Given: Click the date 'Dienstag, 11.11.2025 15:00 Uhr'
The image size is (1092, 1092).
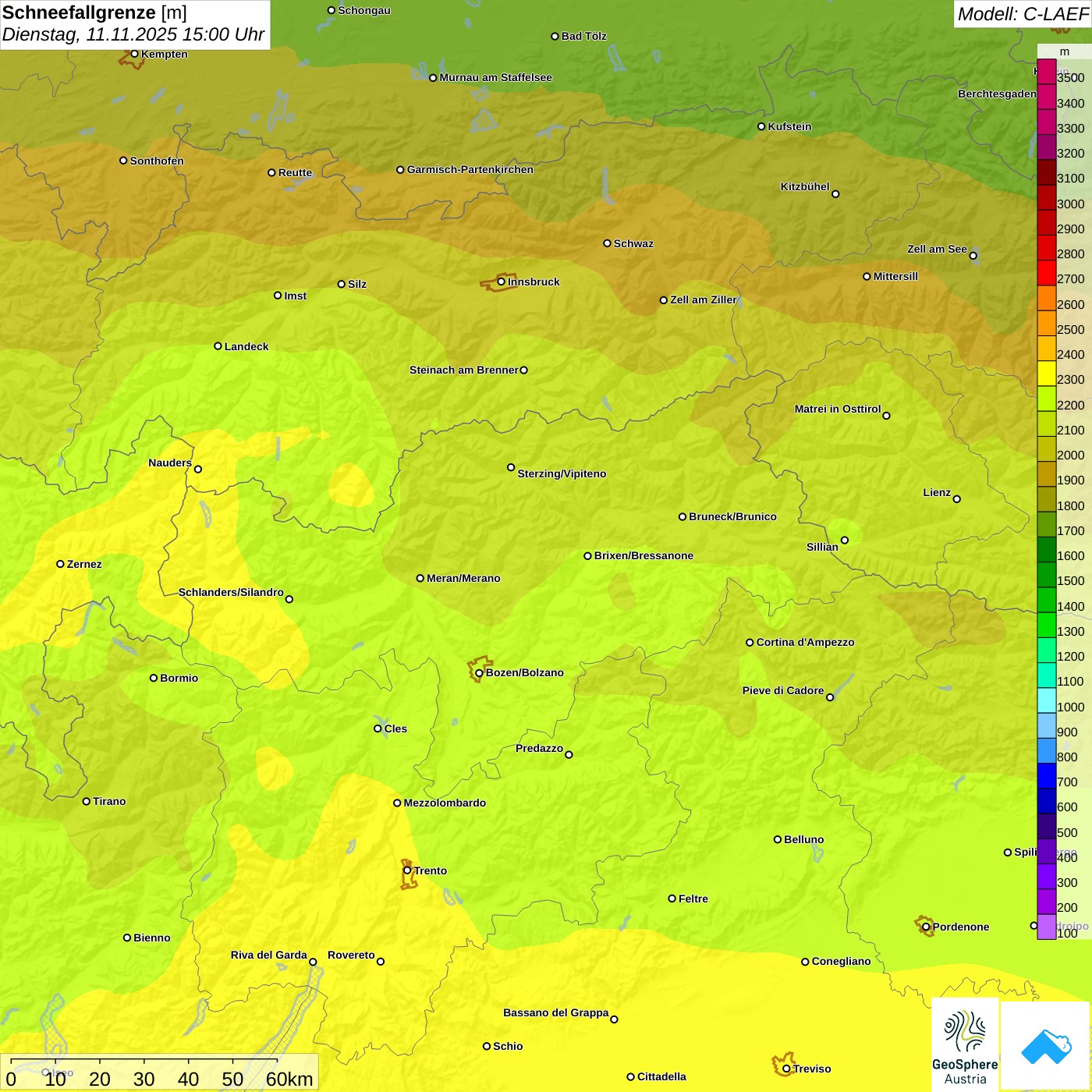Looking at the screenshot, I should [x=133, y=34].
